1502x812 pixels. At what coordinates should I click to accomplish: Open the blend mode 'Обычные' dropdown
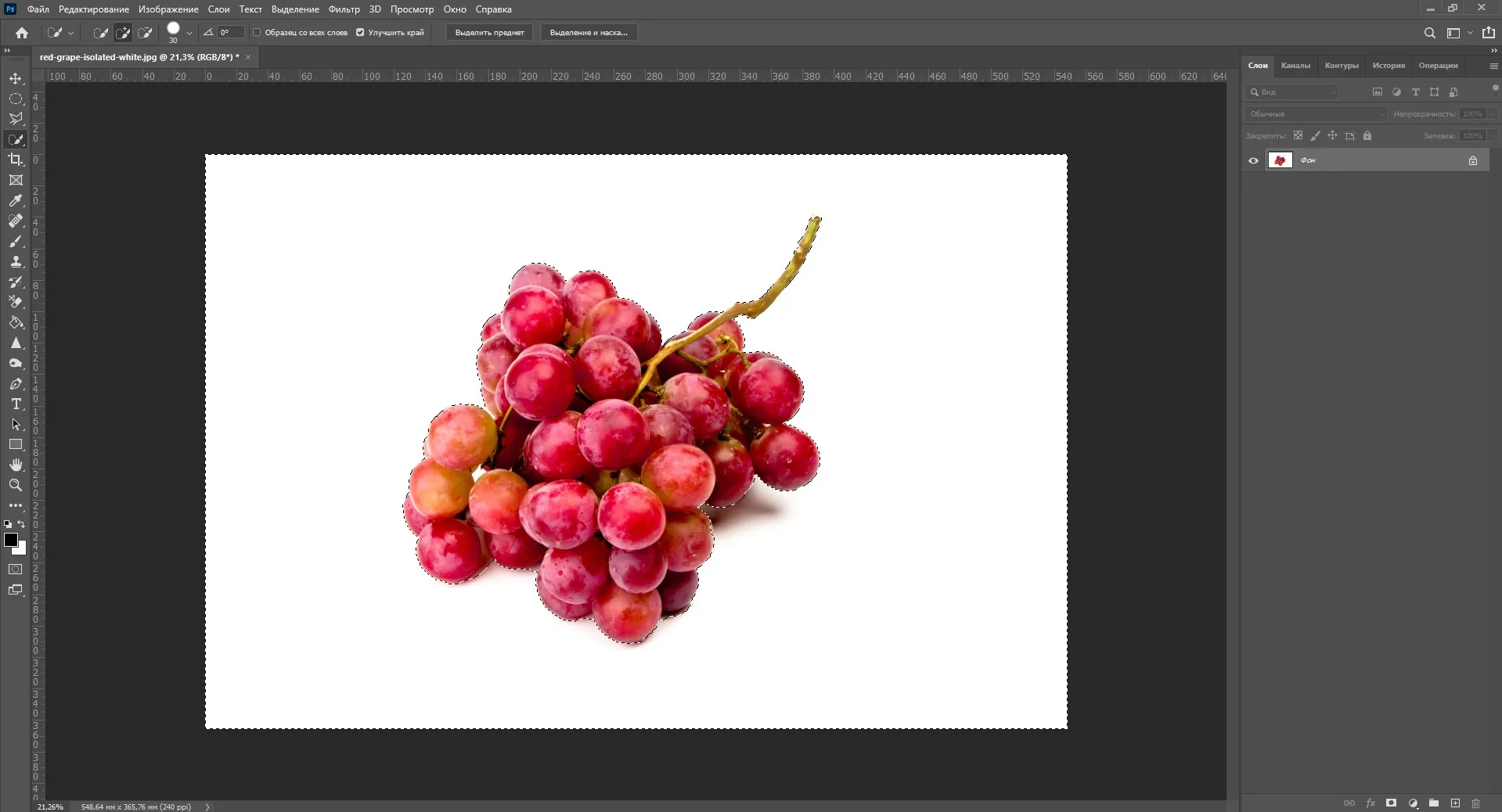pos(1316,114)
